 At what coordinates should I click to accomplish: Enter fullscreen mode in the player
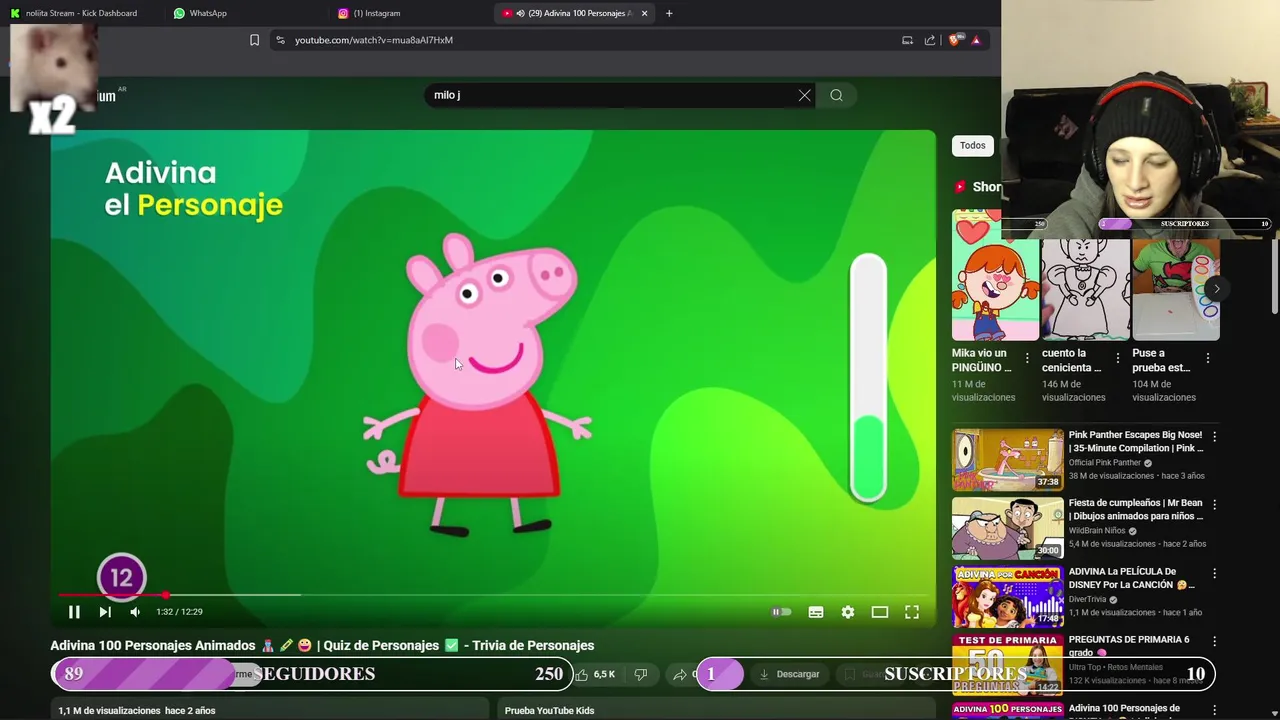click(x=912, y=612)
